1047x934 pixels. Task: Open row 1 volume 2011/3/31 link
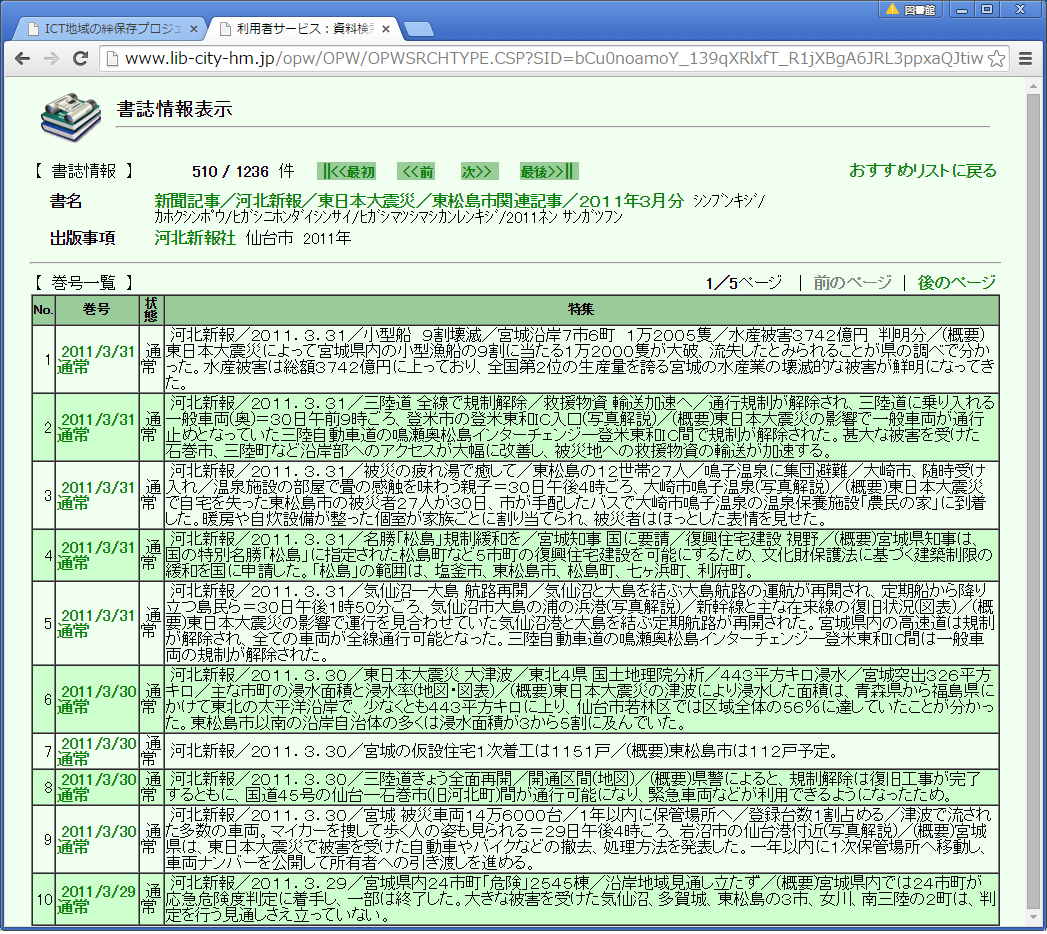click(x=96, y=351)
